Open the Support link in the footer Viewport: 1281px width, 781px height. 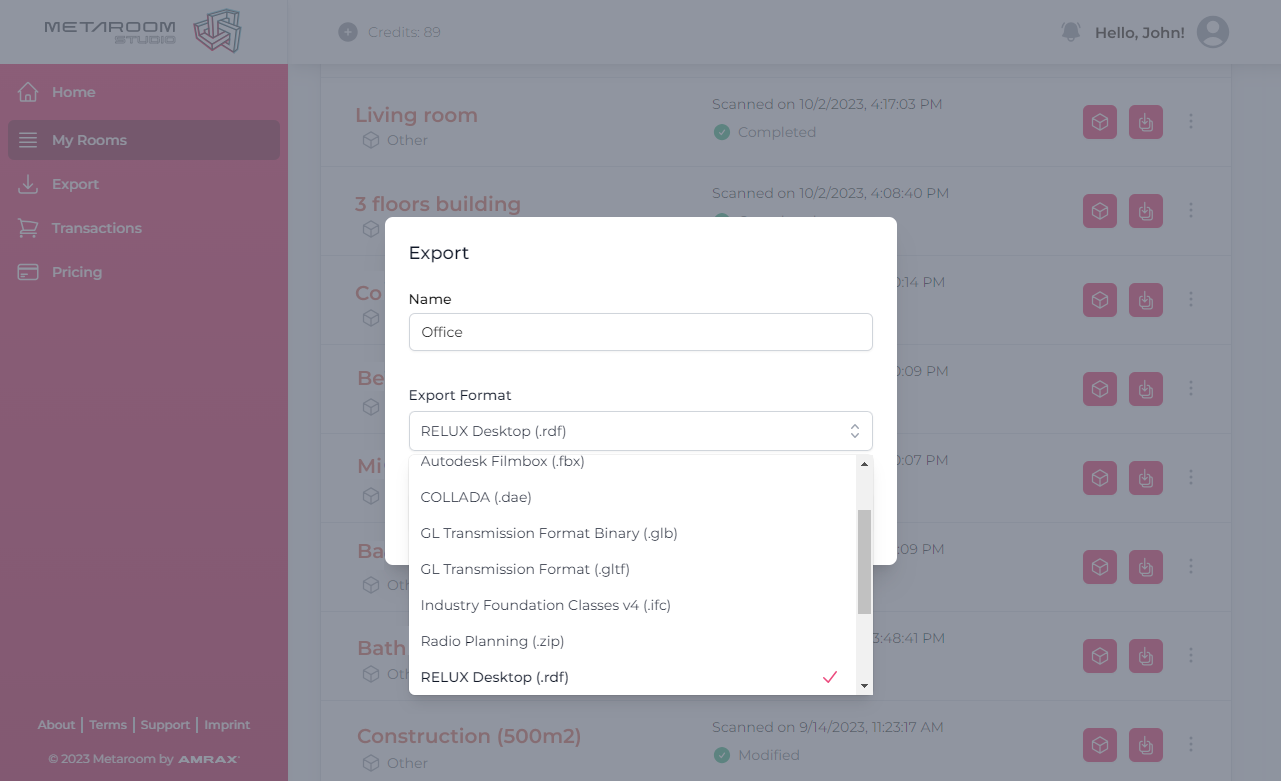pos(165,724)
